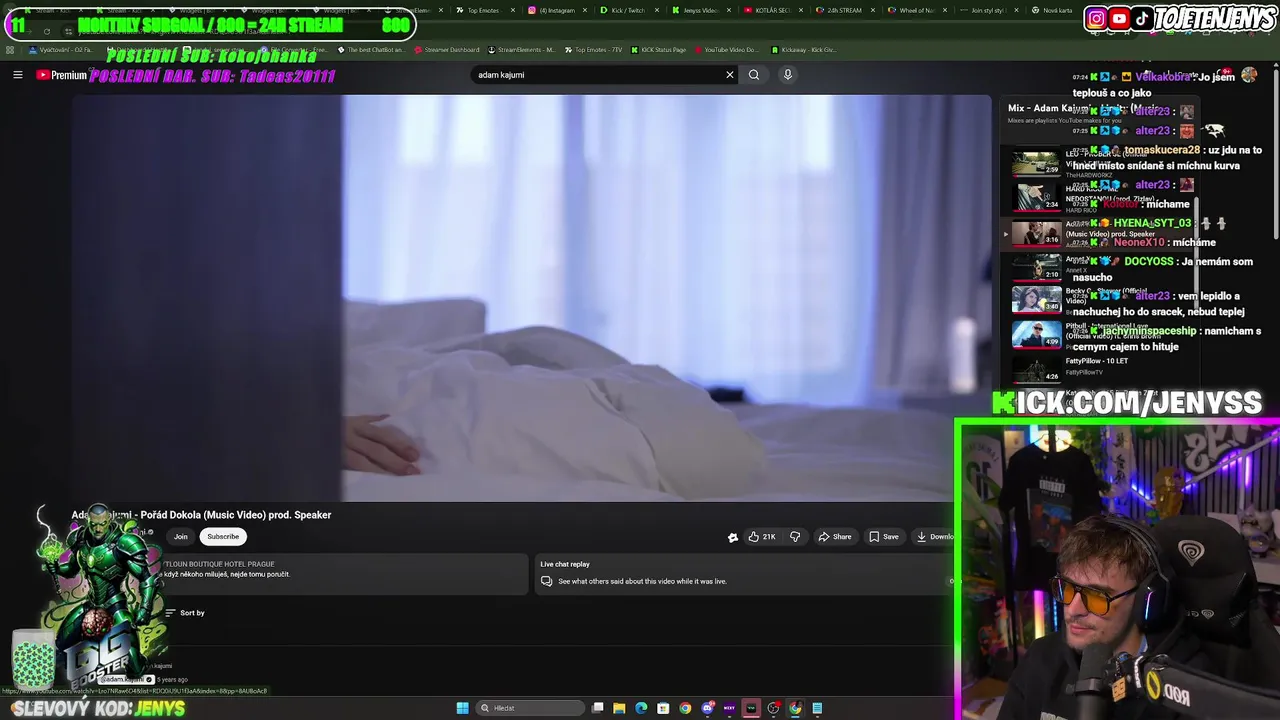The width and height of the screenshot is (1280, 720).
Task: Start voice search with microphone icon
Action: point(788,75)
